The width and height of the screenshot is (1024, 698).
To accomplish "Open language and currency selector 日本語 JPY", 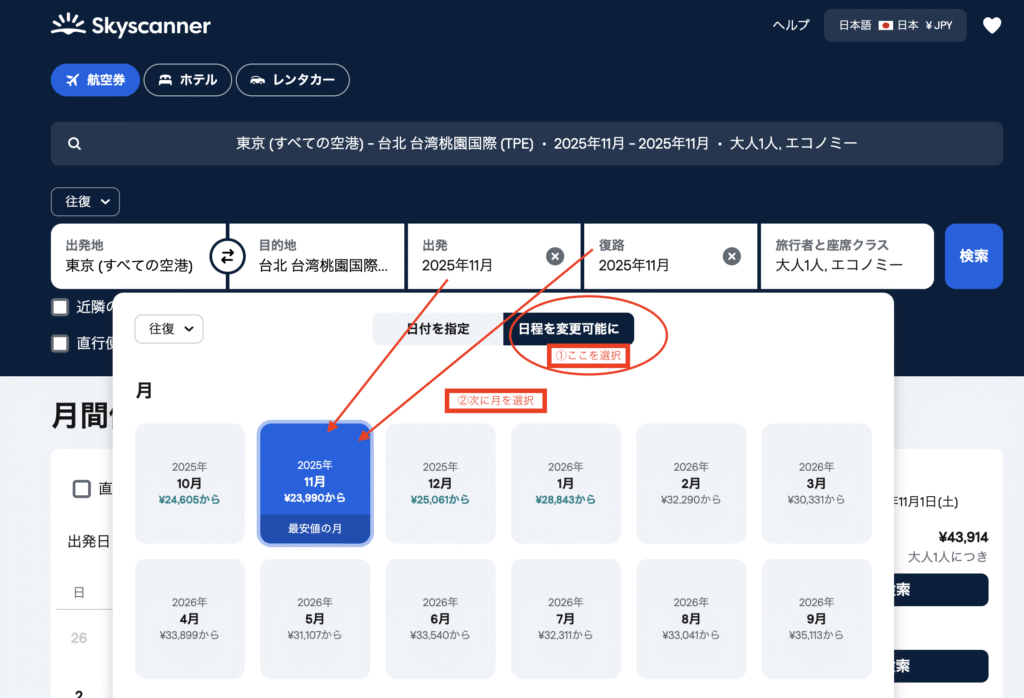I will click(895, 26).
